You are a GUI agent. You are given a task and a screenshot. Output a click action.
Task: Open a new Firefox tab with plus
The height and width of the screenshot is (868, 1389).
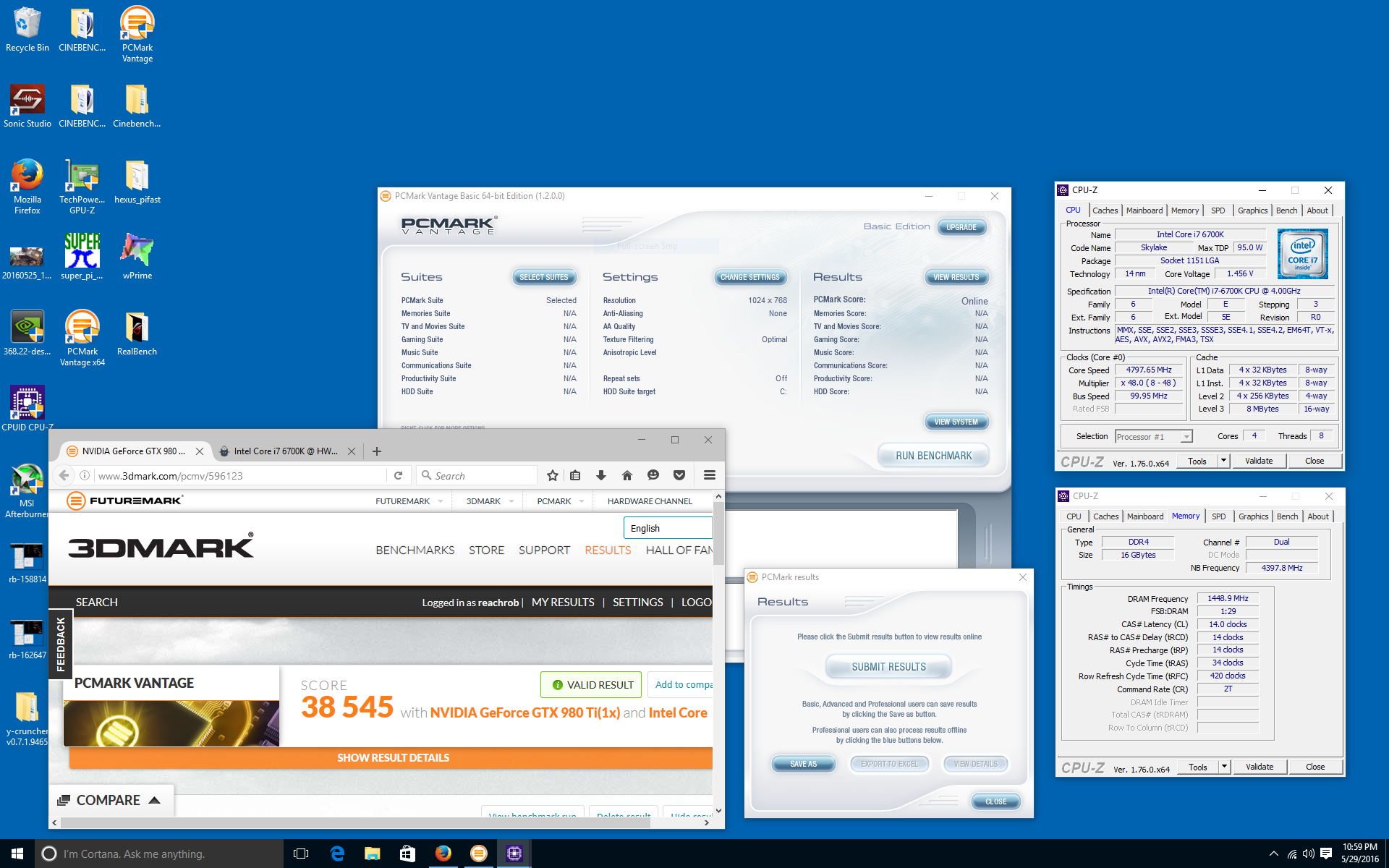point(376,451)
